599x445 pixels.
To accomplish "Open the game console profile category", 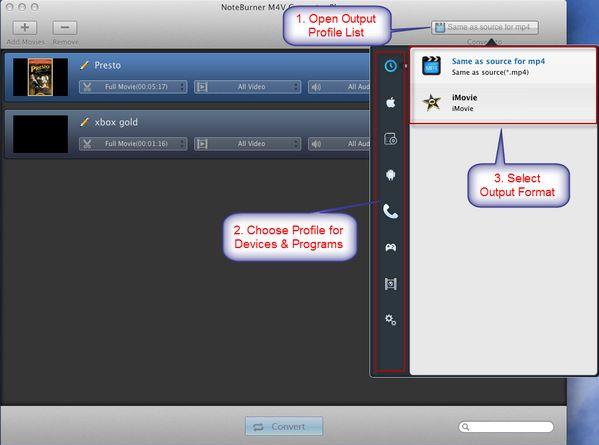I will tap(390, 248).
